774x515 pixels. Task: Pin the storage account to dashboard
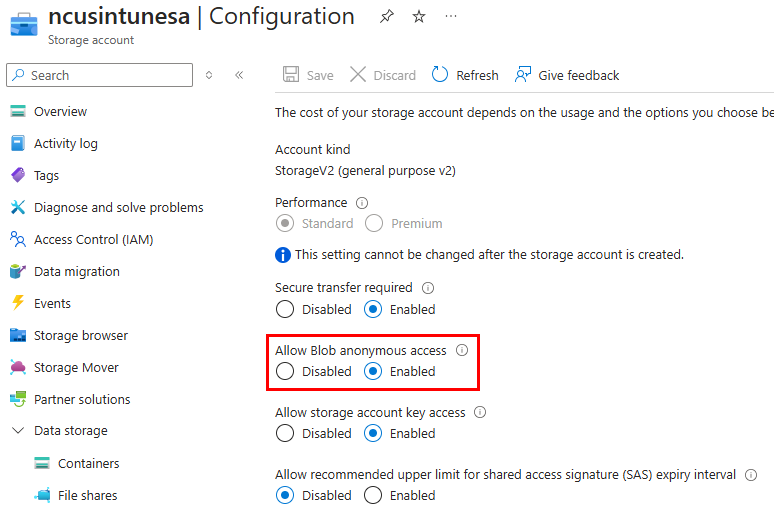click(386, 17)
